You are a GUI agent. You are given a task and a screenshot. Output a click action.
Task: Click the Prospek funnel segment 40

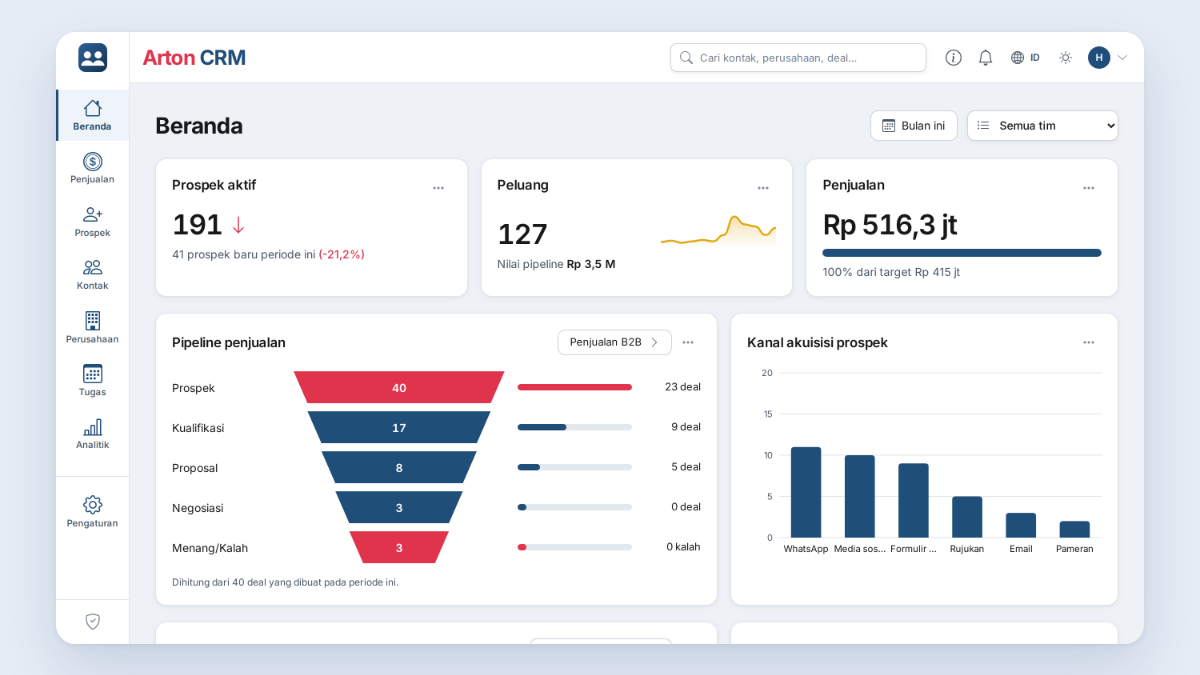(399, 387)
